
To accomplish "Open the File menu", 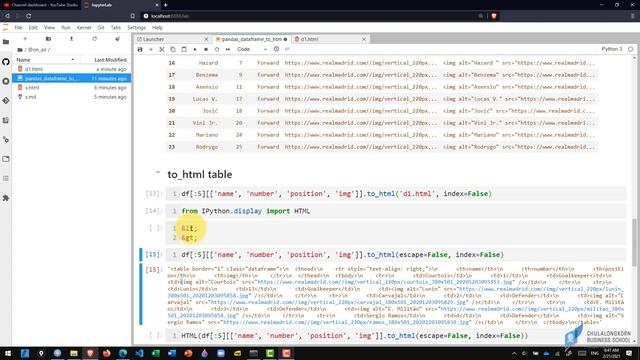I will click(18, 28).
